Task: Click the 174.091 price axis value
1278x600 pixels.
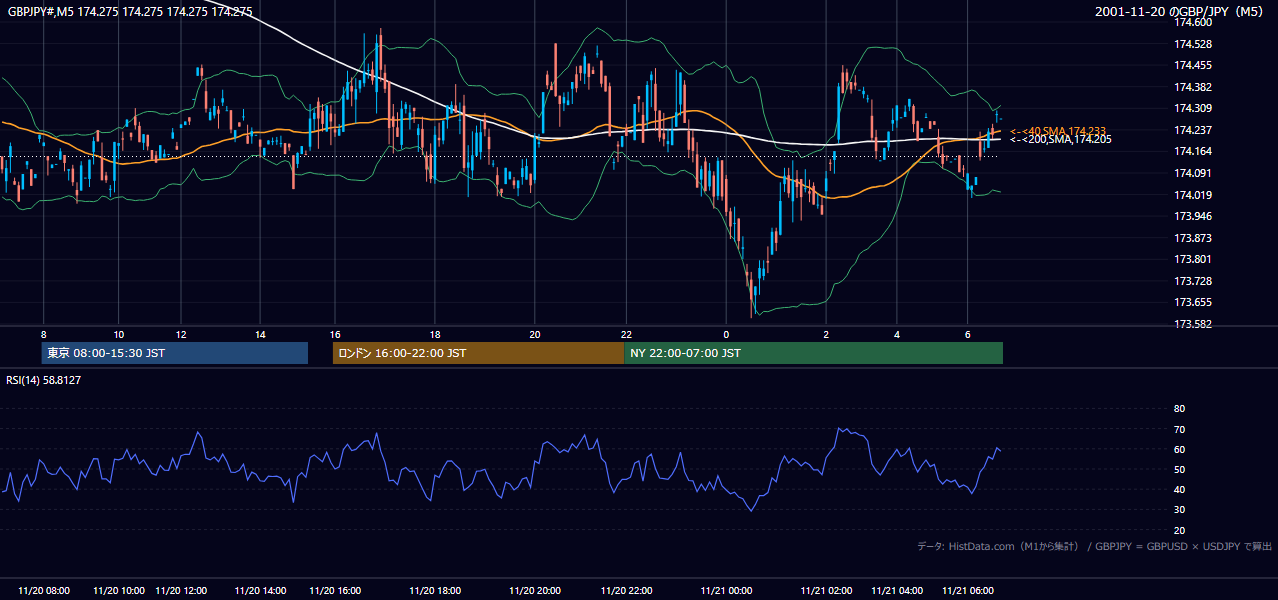Action: click(1192, 173)
